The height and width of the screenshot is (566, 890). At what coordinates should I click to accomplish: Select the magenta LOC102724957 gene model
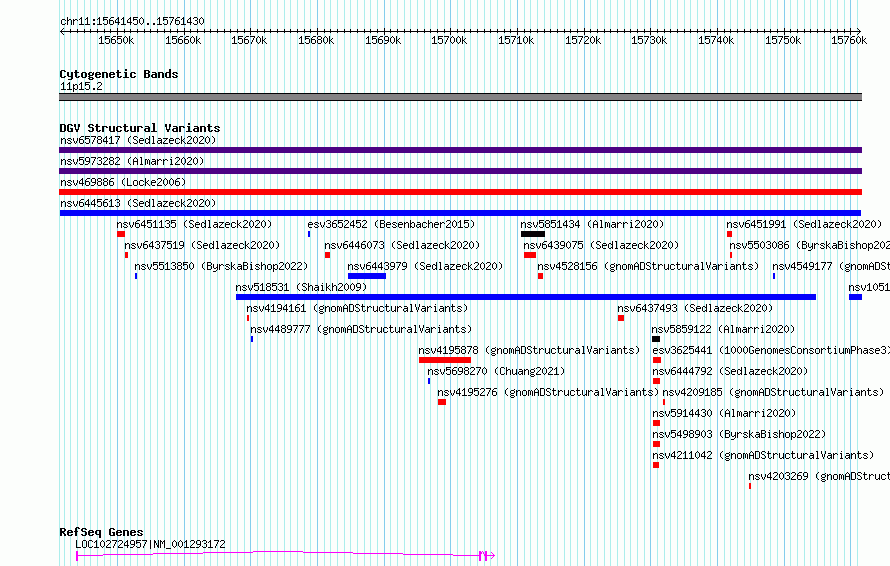click(x=286, y=555)
